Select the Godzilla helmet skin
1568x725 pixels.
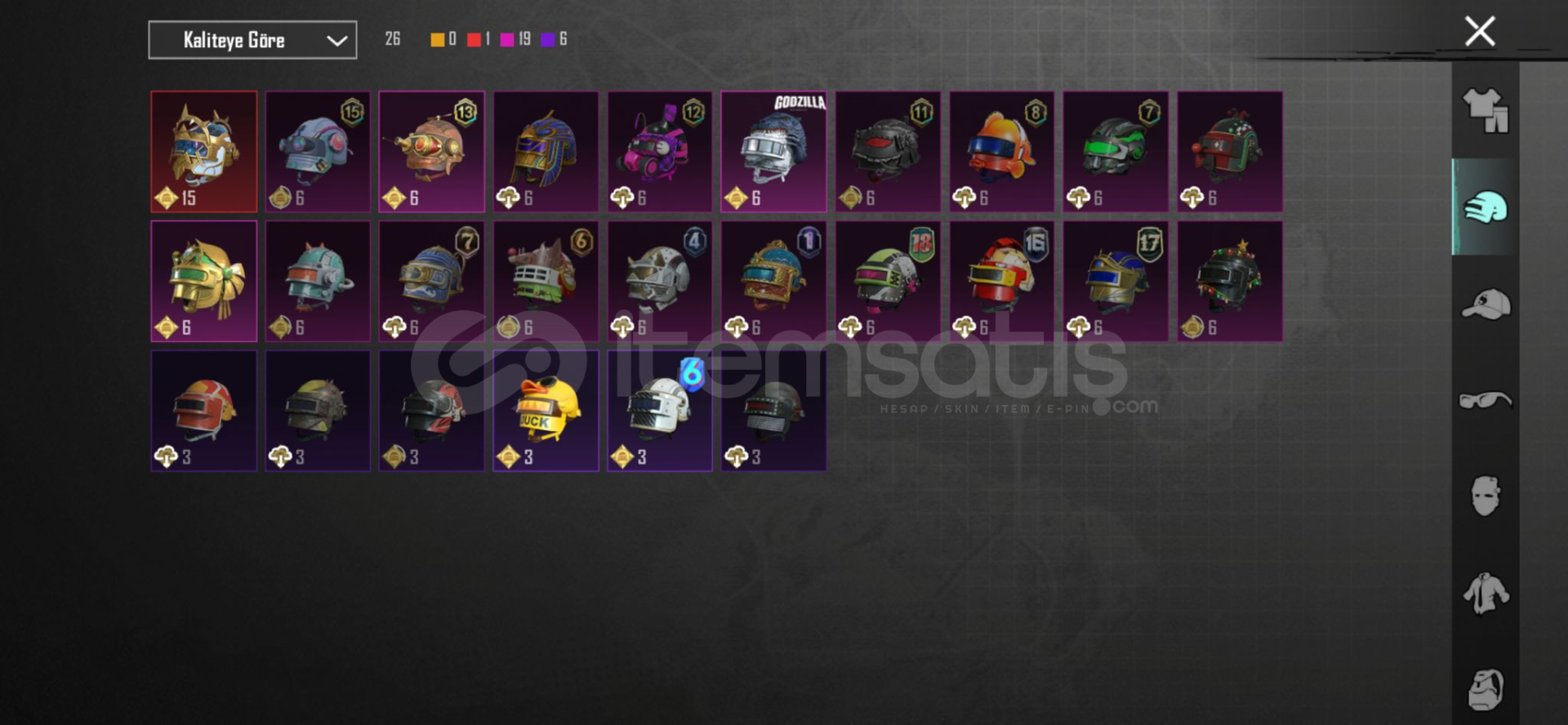(x=773, y=152)
